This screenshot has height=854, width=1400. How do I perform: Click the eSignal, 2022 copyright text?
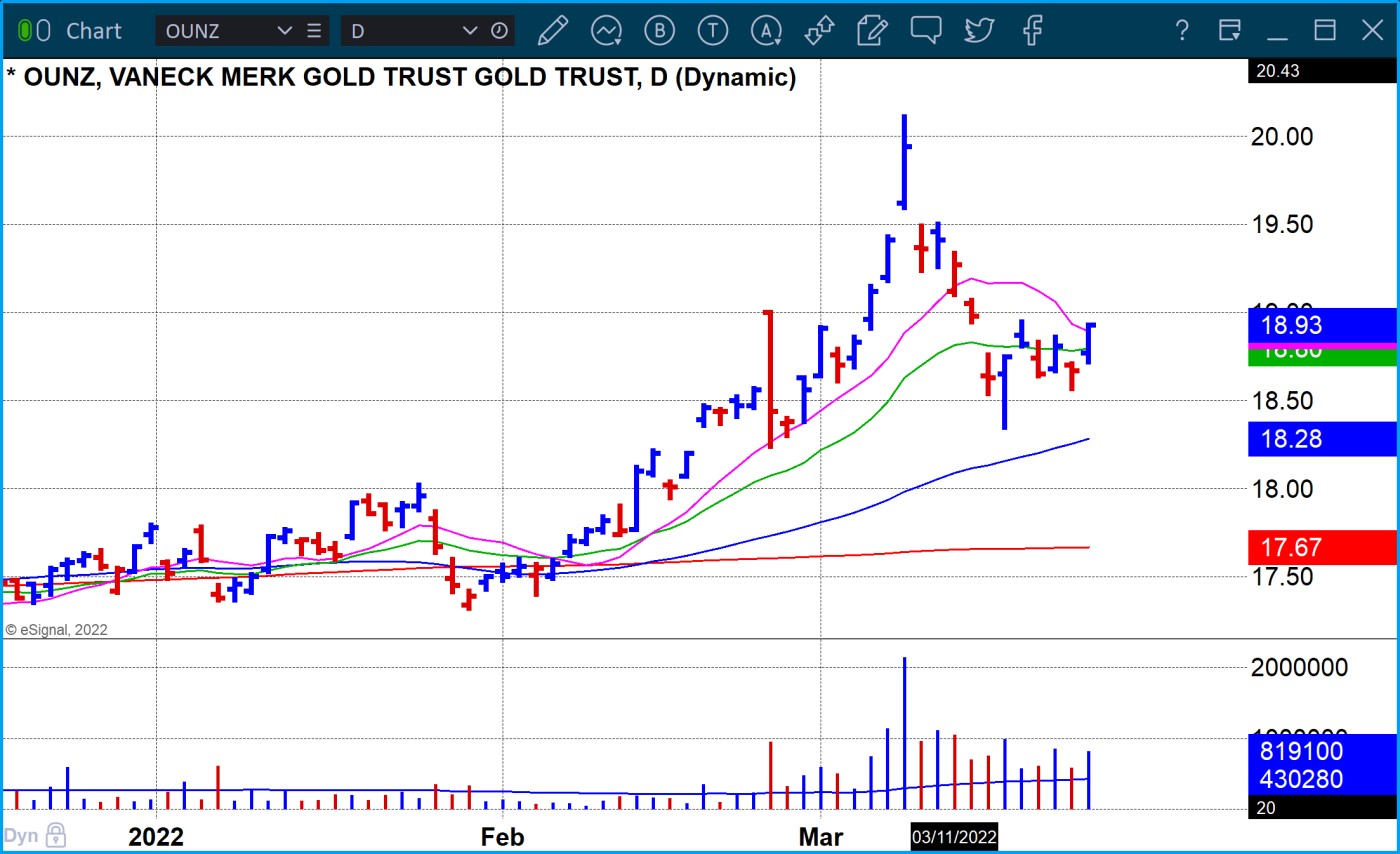pos(57,630)
